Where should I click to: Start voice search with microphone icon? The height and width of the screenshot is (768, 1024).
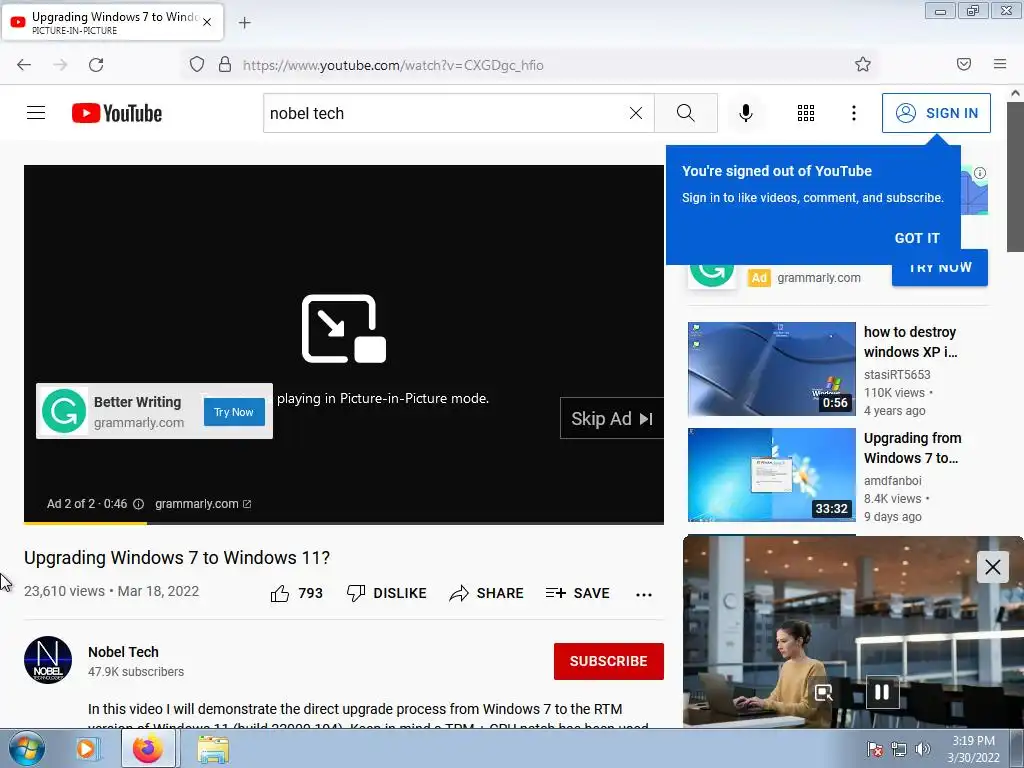pos(745,113)
